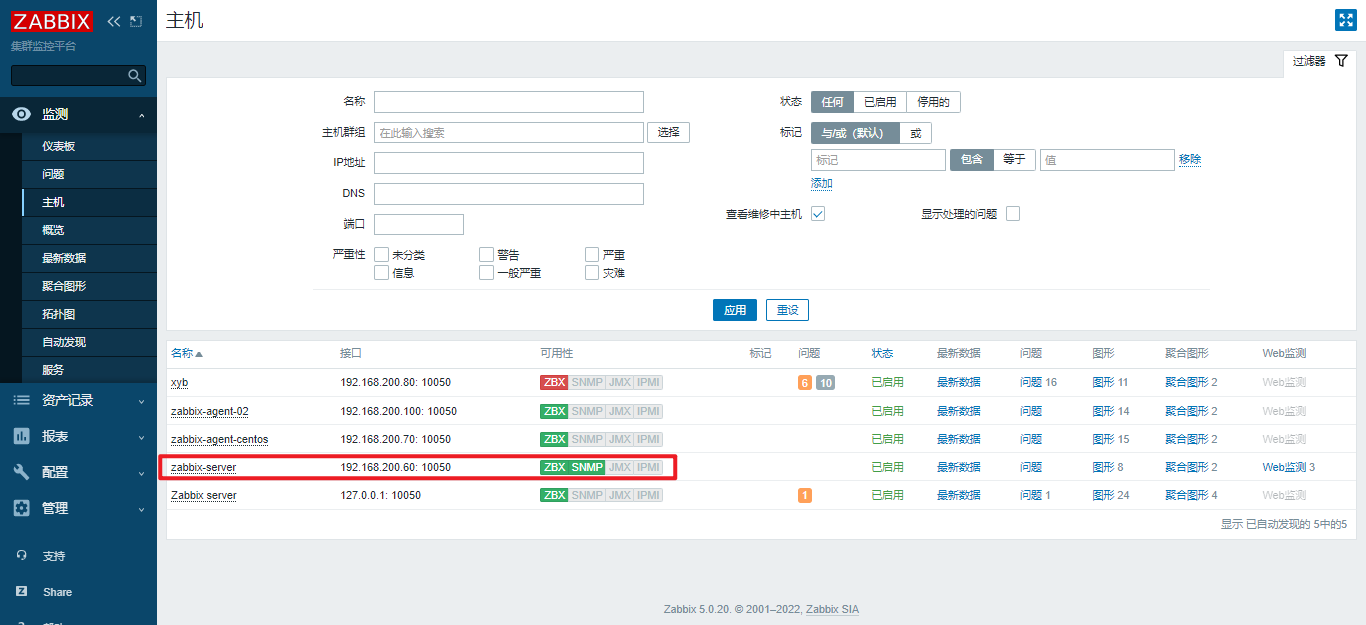Check the 一般严重 severity box
Viewport: 1366px width, 625px height.
click(x=486, y=272)
